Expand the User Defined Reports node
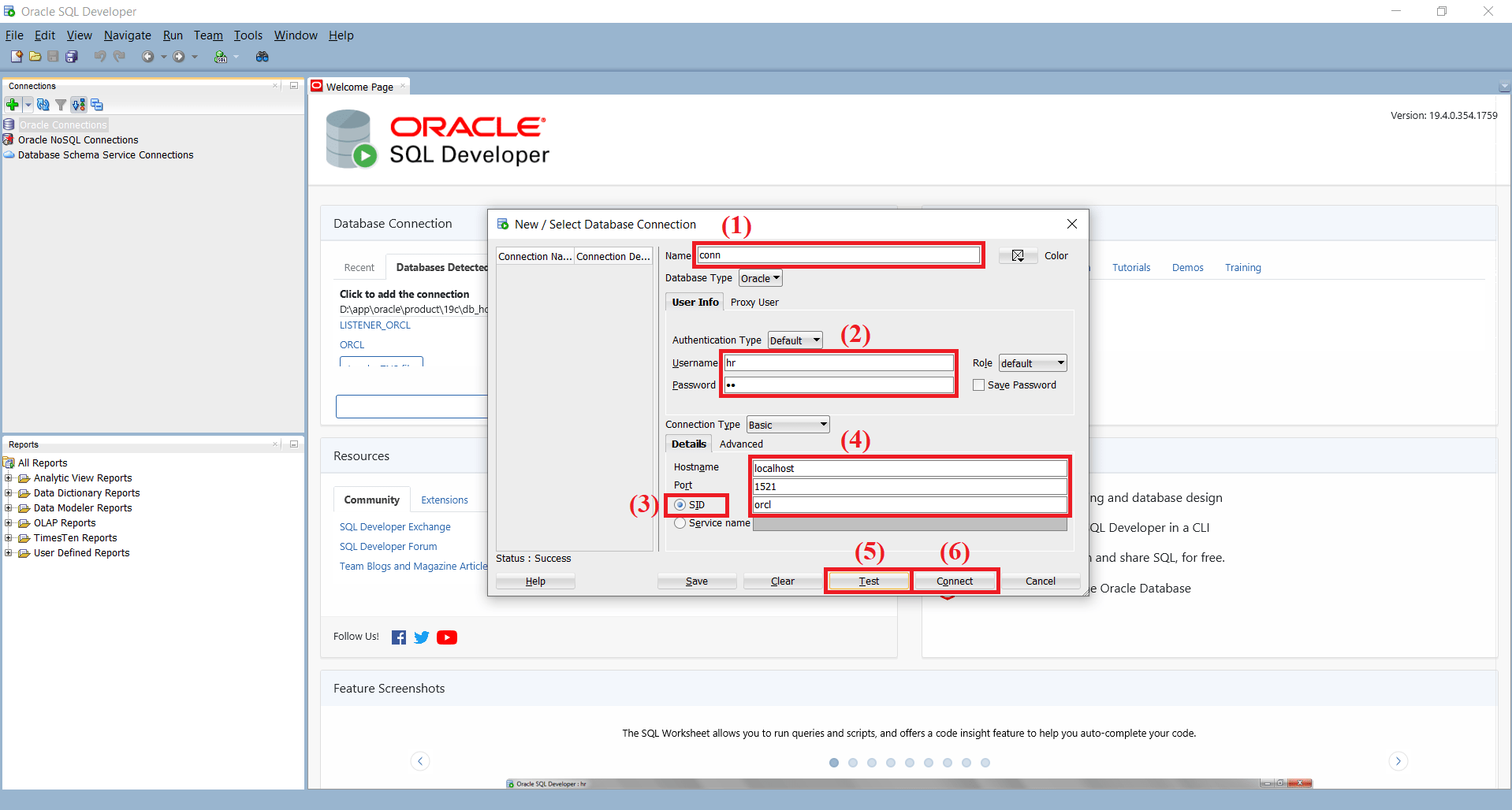The image size is (1512, 810). 9,553
